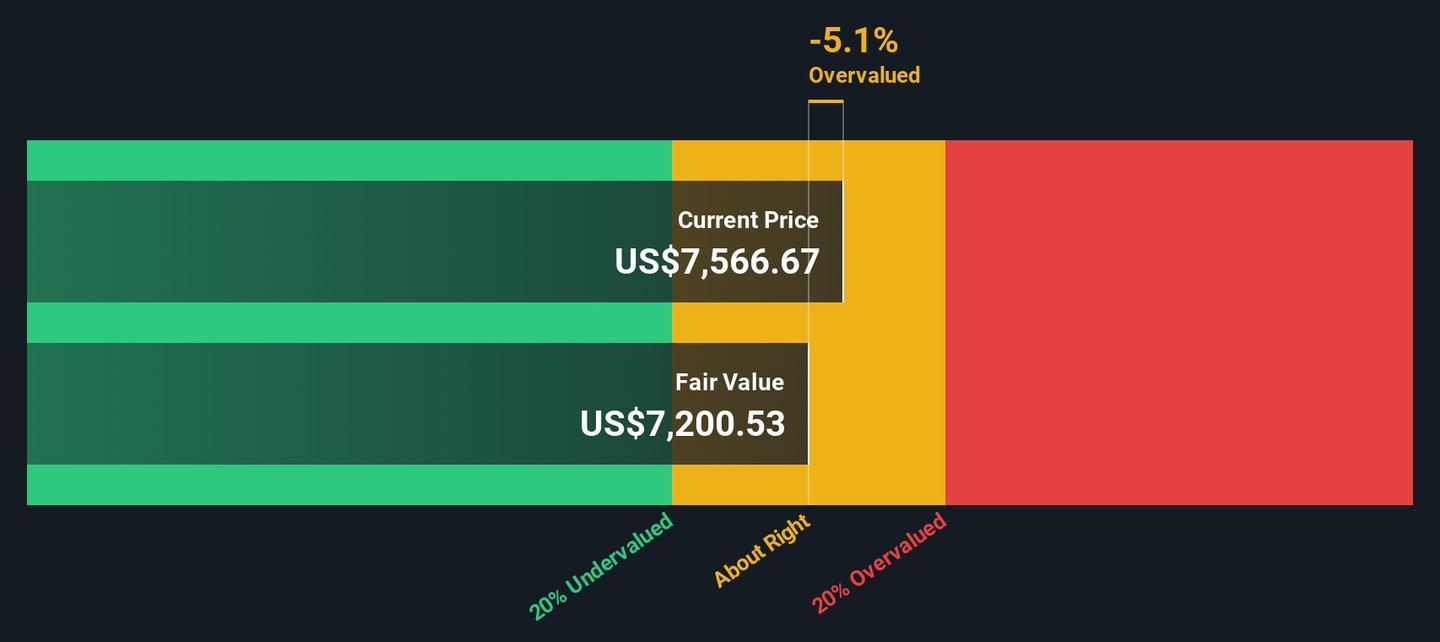Click the yellow strip above the Current Price bar
1440x642 pixels.
click(740, 160)
